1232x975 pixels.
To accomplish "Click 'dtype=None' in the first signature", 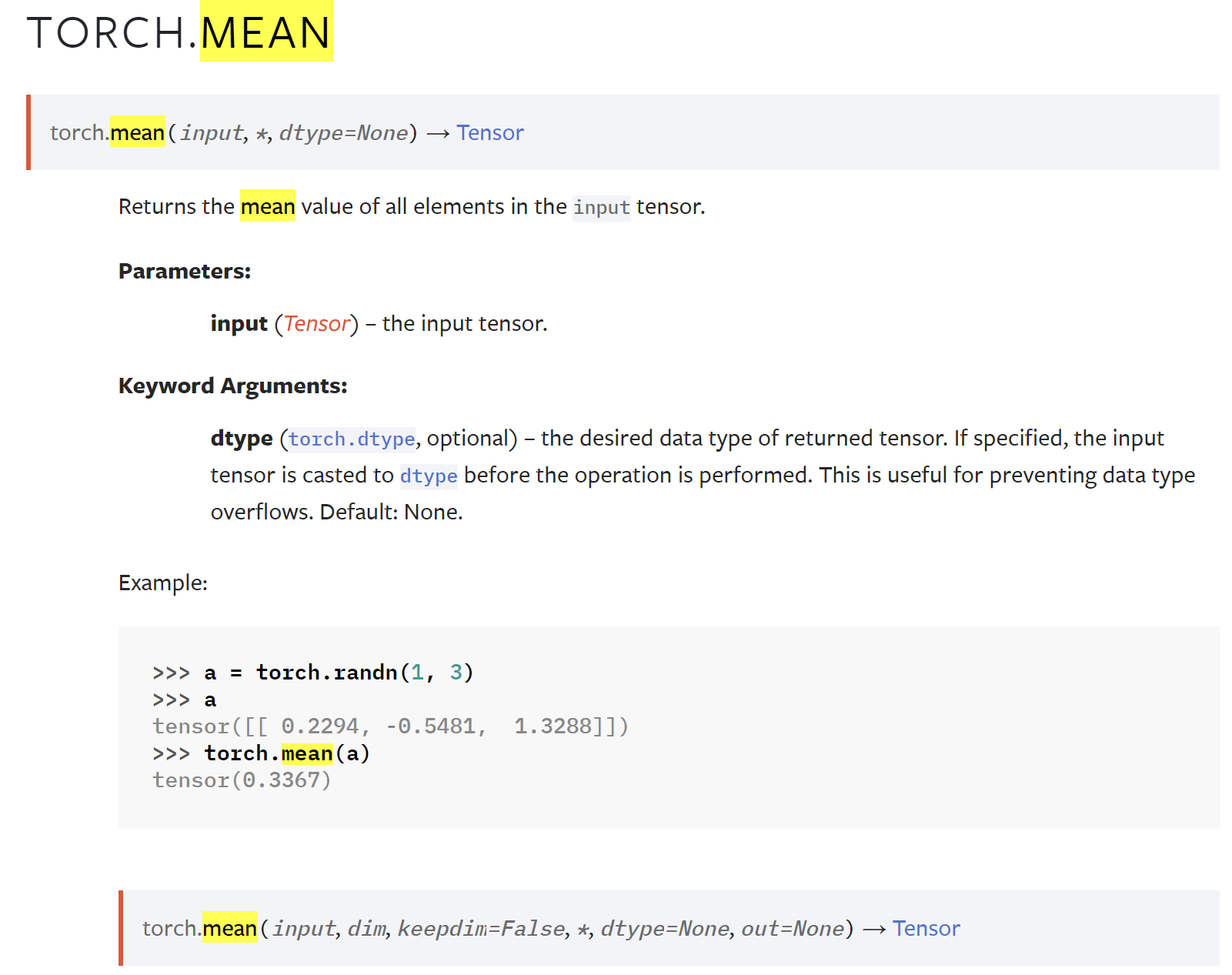I will pos(343,132).
